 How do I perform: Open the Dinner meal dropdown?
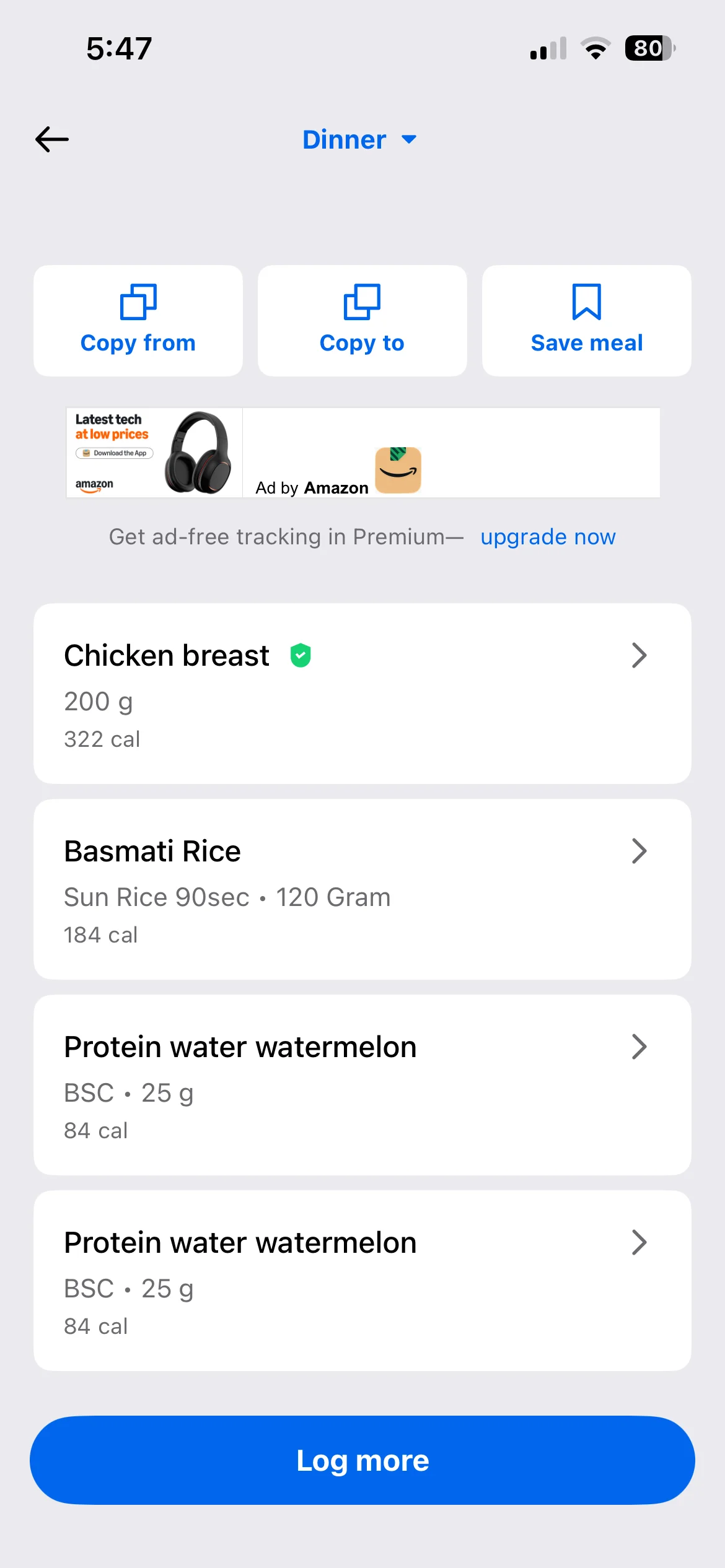359,139
